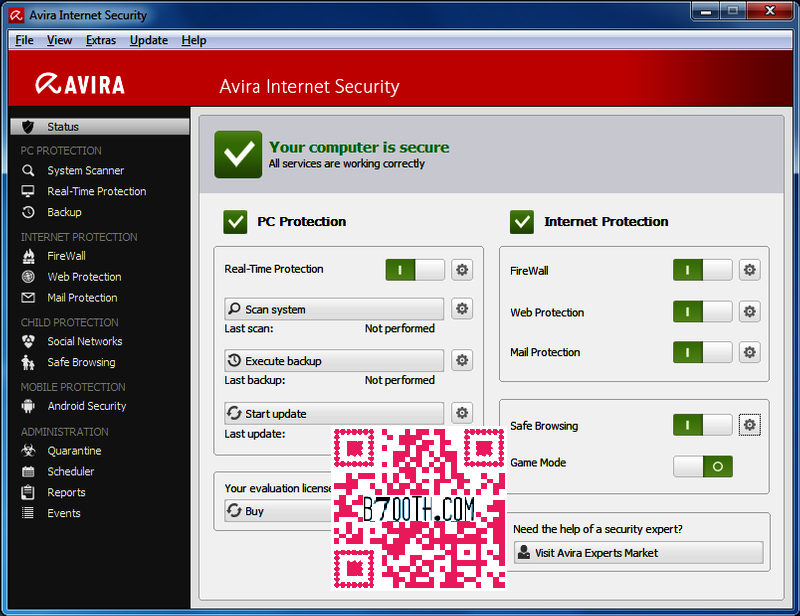The height and width of the screenshot is (616, 800).
Task: Click the Backup clock icon in sidebar
Action: [28, 212]
